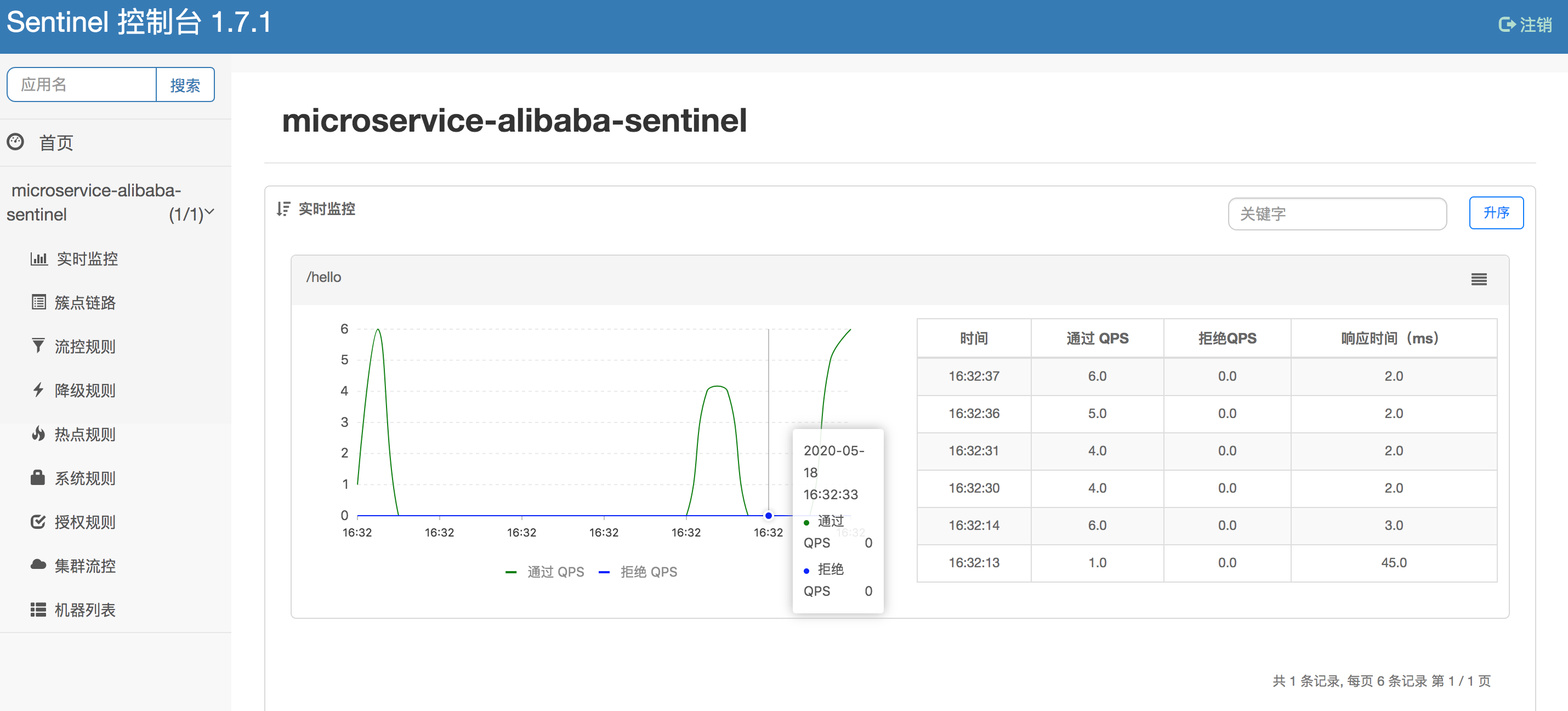
Task: Click into the 关键字 filter field
Action: [1337, 214]
